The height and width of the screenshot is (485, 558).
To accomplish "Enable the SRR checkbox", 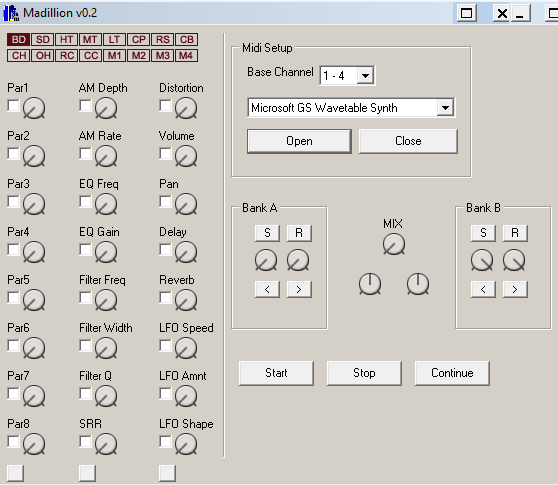I will [x=85, y=442].
